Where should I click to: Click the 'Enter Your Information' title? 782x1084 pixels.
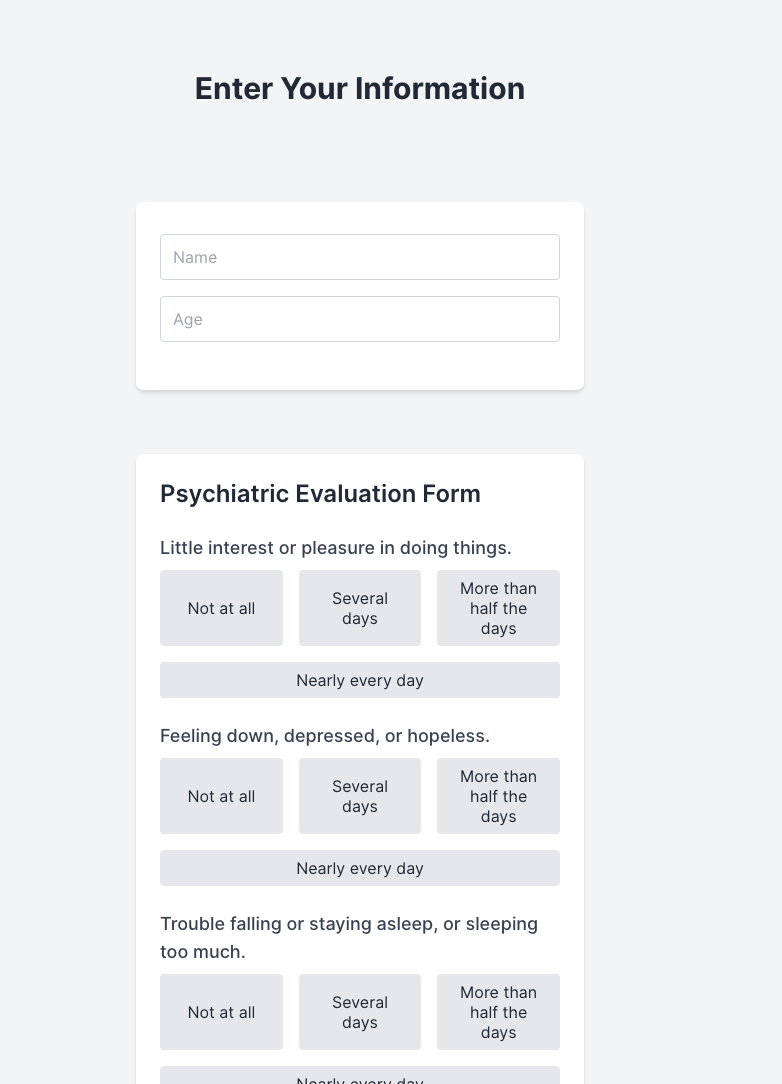[360, 88]
